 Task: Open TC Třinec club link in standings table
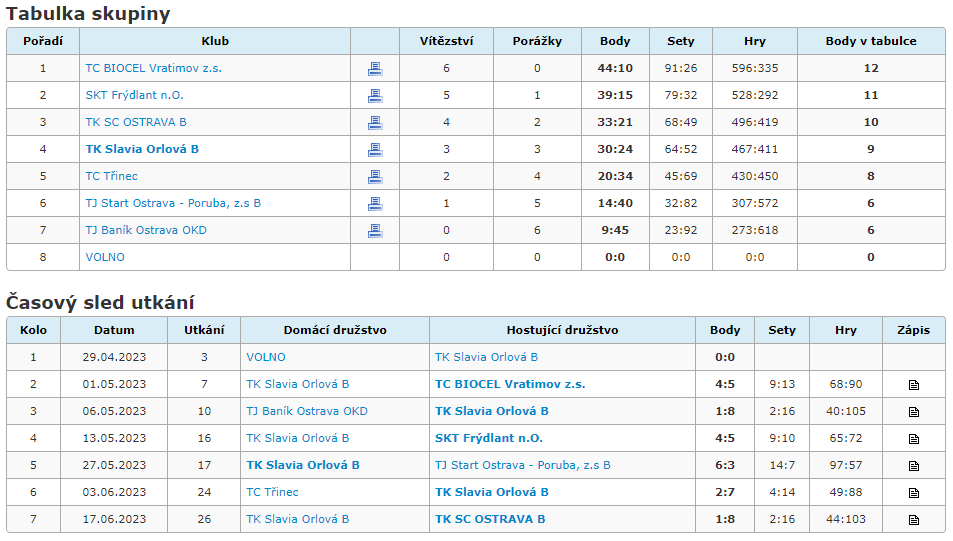coord(111,176)
